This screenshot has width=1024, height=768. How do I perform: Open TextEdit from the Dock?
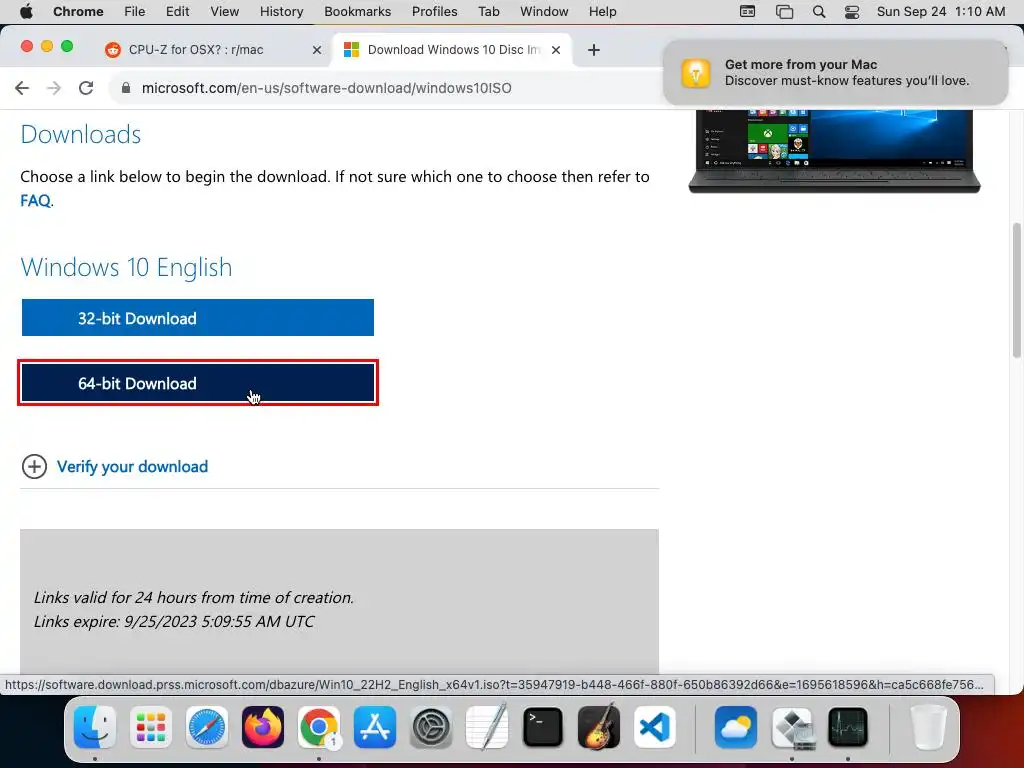487,727
